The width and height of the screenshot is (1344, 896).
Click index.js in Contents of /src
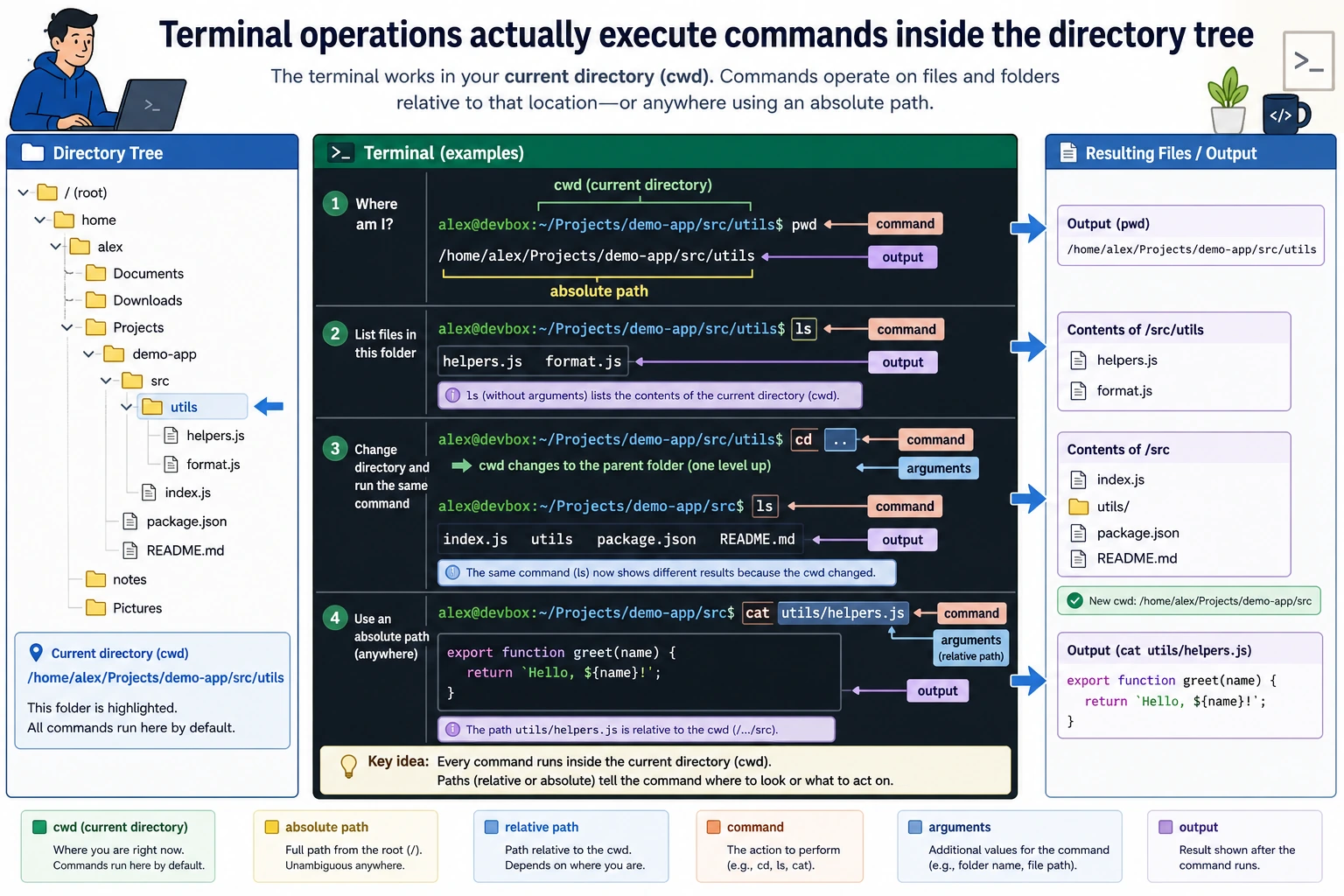pos(1121,479)
